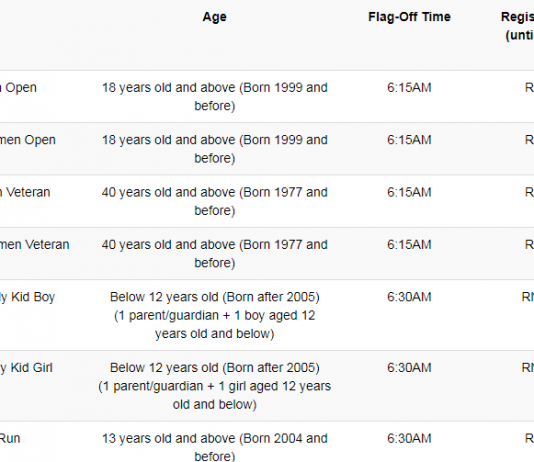
Task: Click the 13 years old Born 2004 text
Action: [x=215, y=447]
